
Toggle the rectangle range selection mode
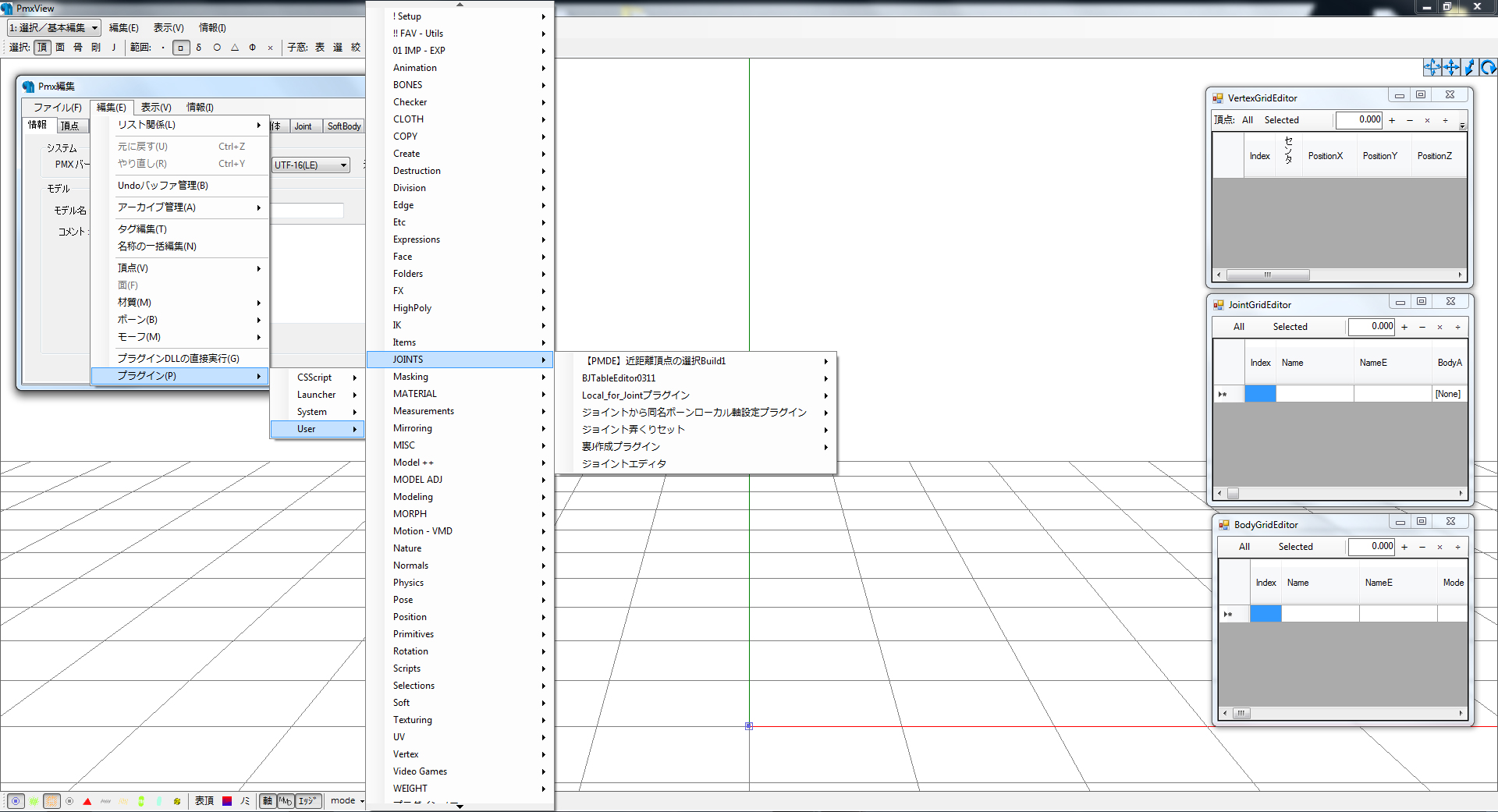181,48
